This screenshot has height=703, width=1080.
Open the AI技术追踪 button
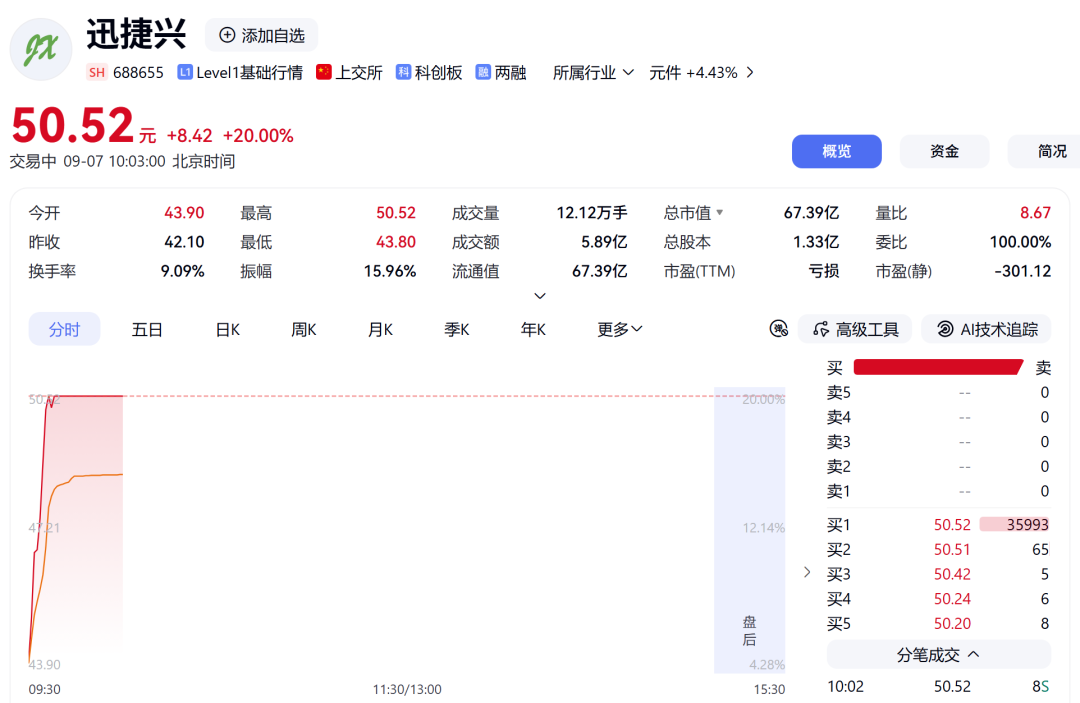pyautogui.click(x=986, y=329)
